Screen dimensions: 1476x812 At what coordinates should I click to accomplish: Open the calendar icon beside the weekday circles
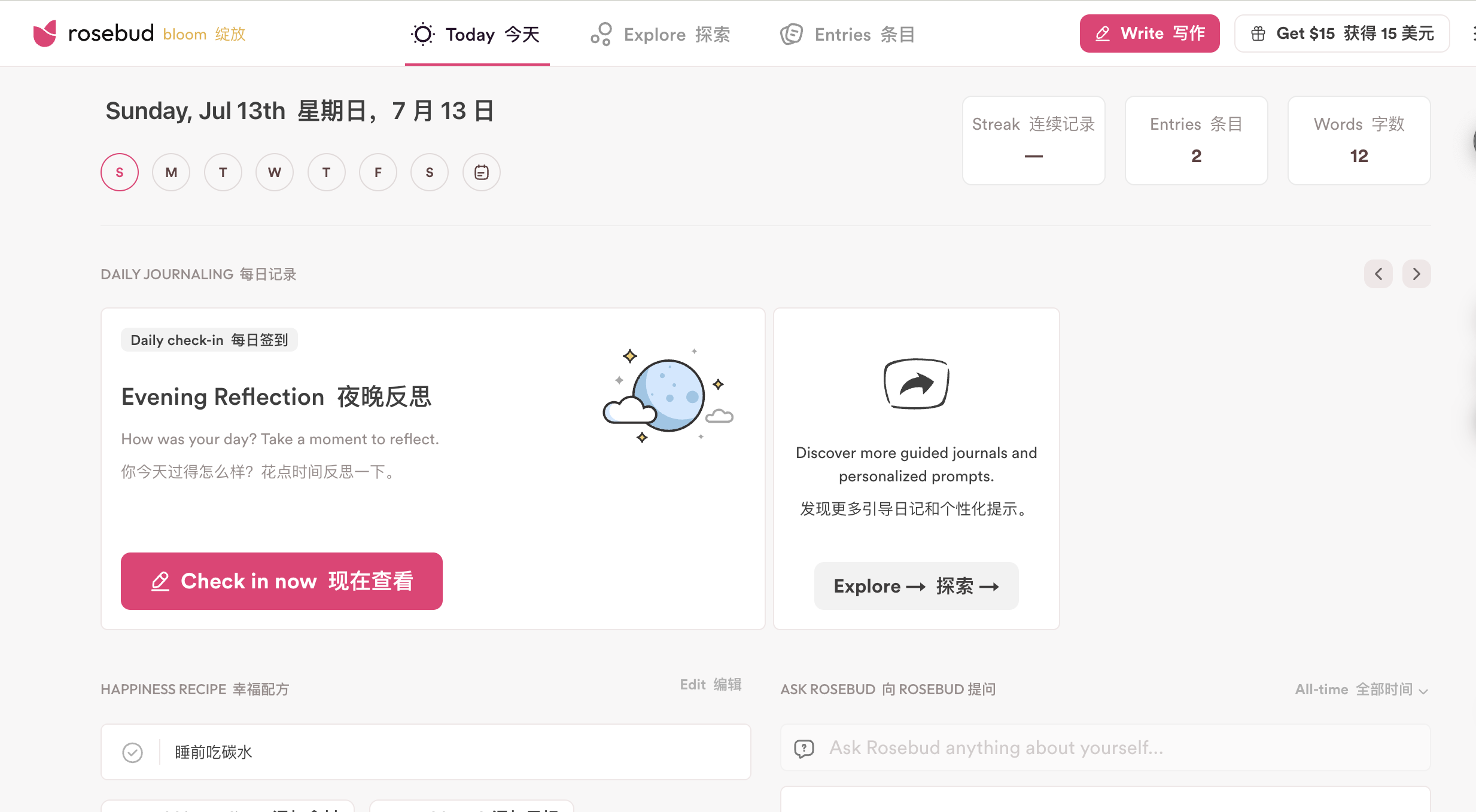pos(481,172)
